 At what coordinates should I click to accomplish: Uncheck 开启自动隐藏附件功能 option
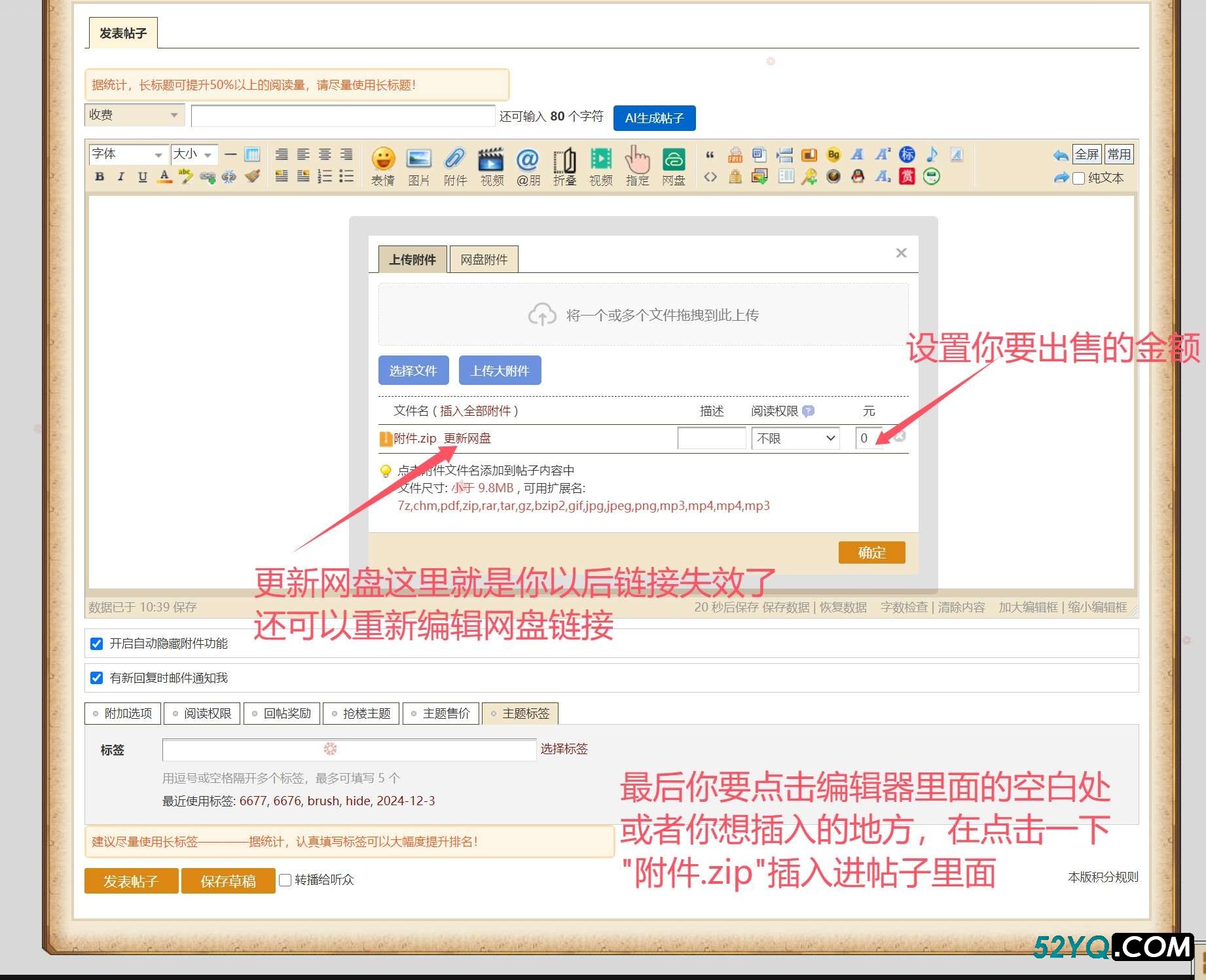pos(97,644)
